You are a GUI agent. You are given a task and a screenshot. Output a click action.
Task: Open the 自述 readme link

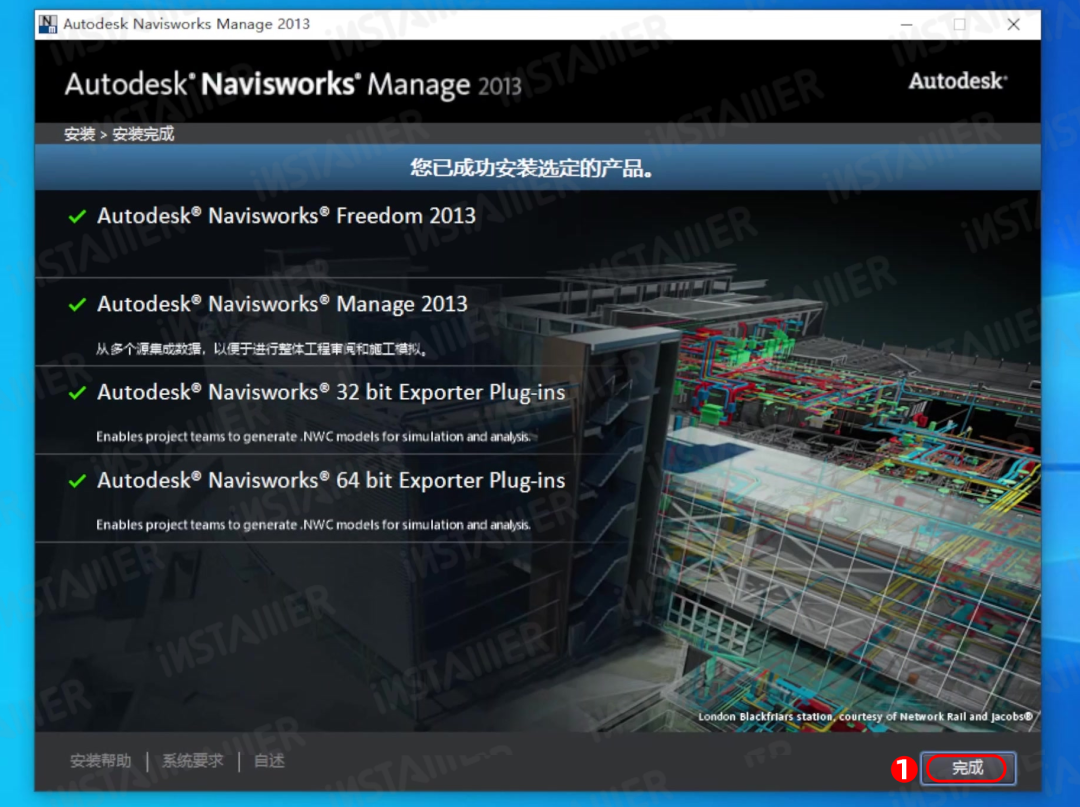click(269, 761)
